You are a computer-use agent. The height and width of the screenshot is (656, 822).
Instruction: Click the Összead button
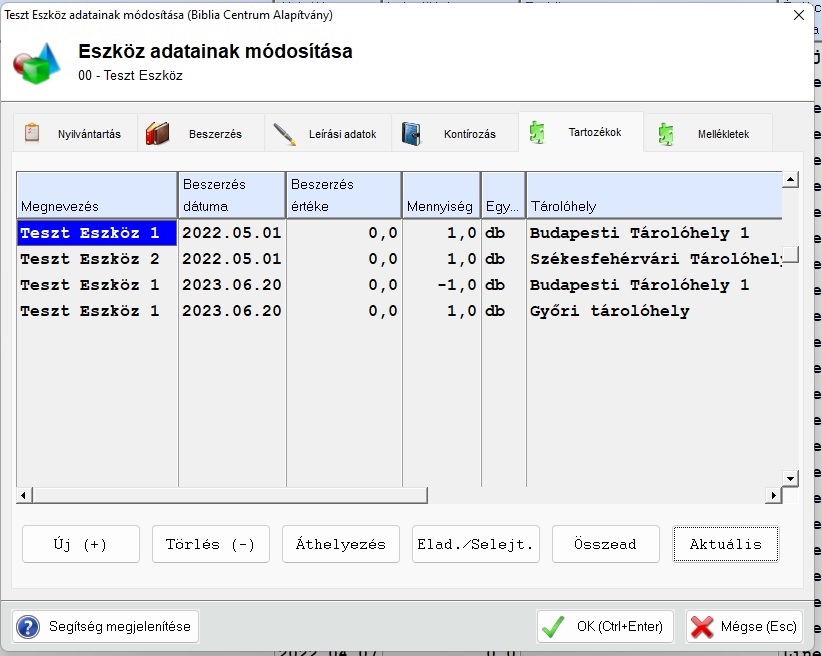(x=605, y=545)
